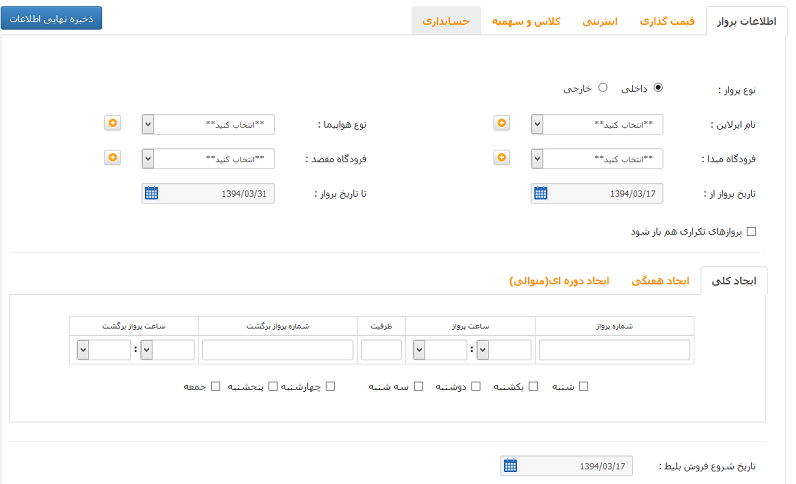This screenshot has height=484, width=796.
Task: Open calendar for تا تاریخ پرواز
Action: pos(151,193)
